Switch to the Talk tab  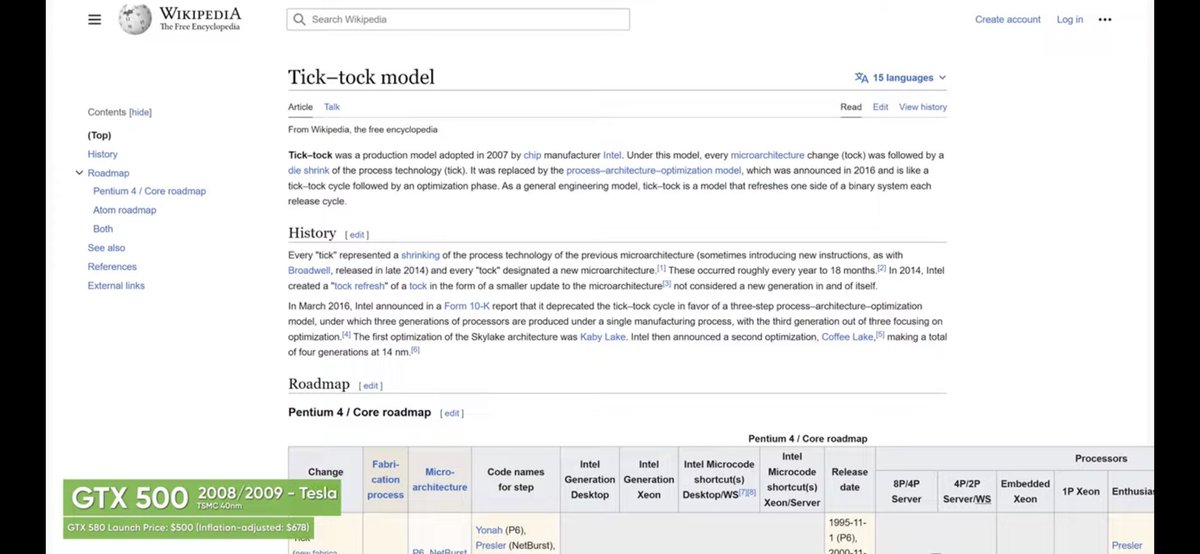[332, 107]
